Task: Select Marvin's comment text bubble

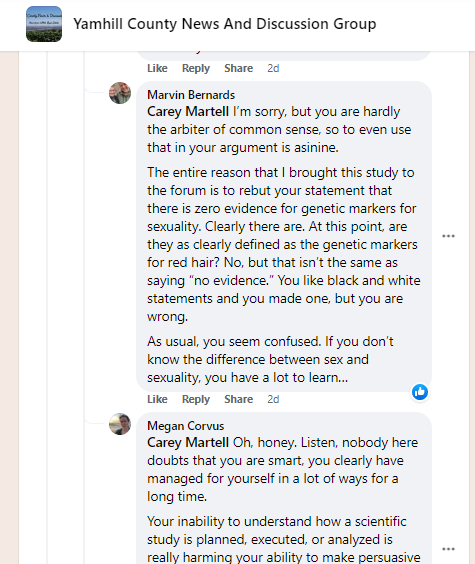Action: [284, 237]
